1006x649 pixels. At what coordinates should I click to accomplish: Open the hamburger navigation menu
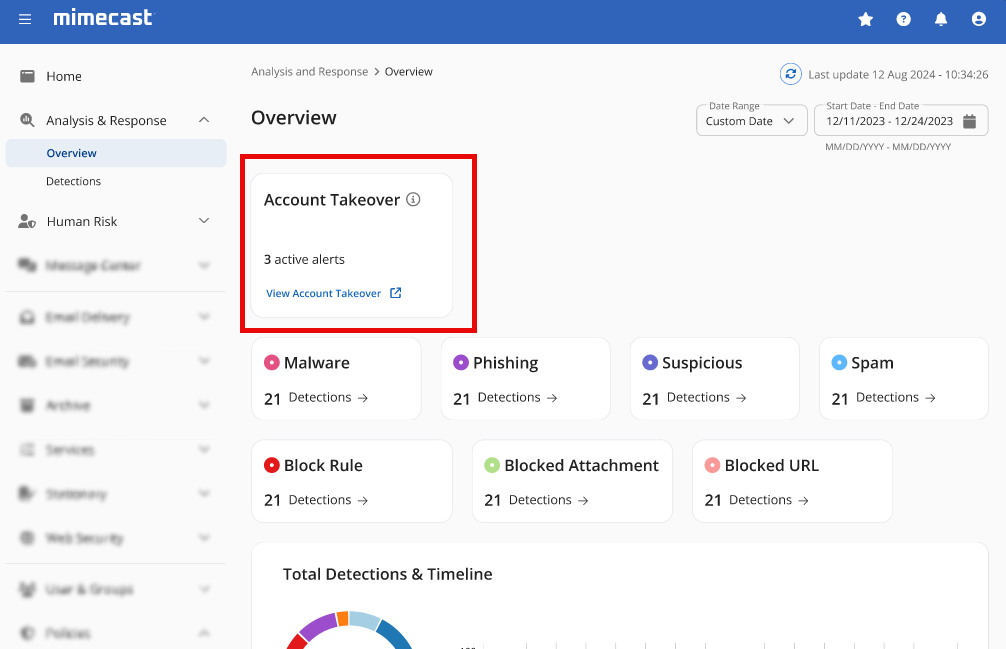click(25, 19)
